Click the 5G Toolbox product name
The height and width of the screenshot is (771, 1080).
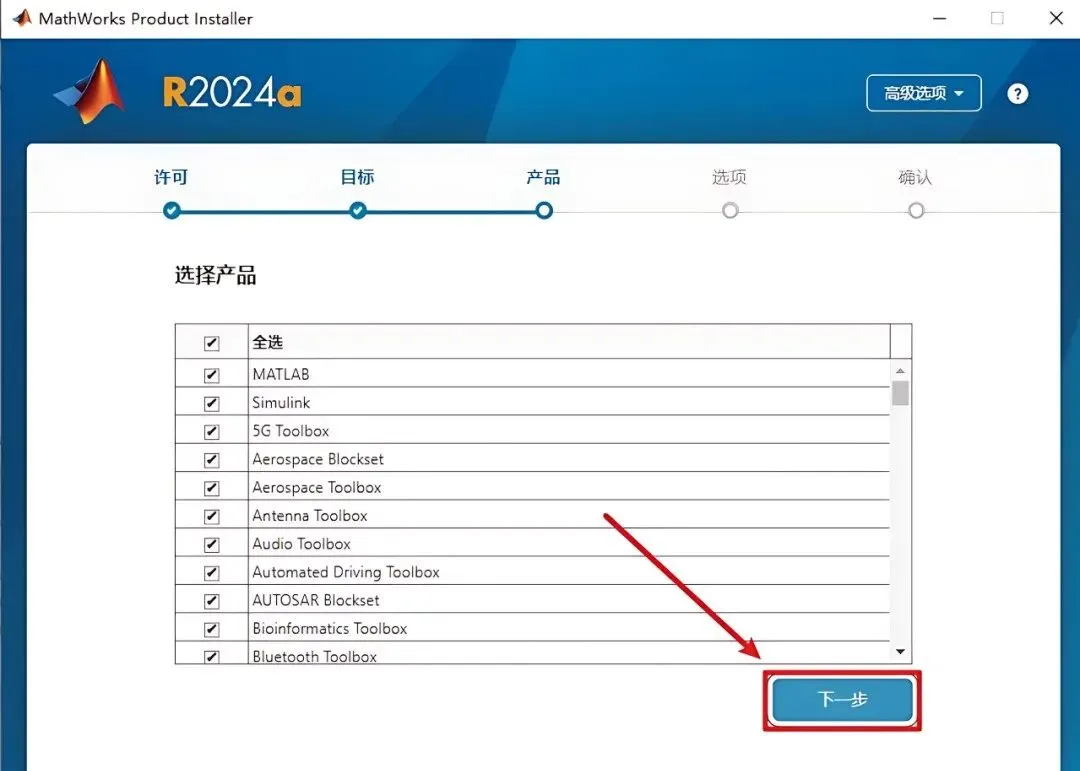[291, 431]
